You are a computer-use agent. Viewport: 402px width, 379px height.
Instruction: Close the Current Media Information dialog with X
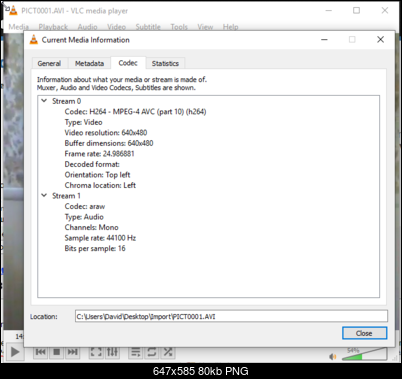[x=380, y=40]
